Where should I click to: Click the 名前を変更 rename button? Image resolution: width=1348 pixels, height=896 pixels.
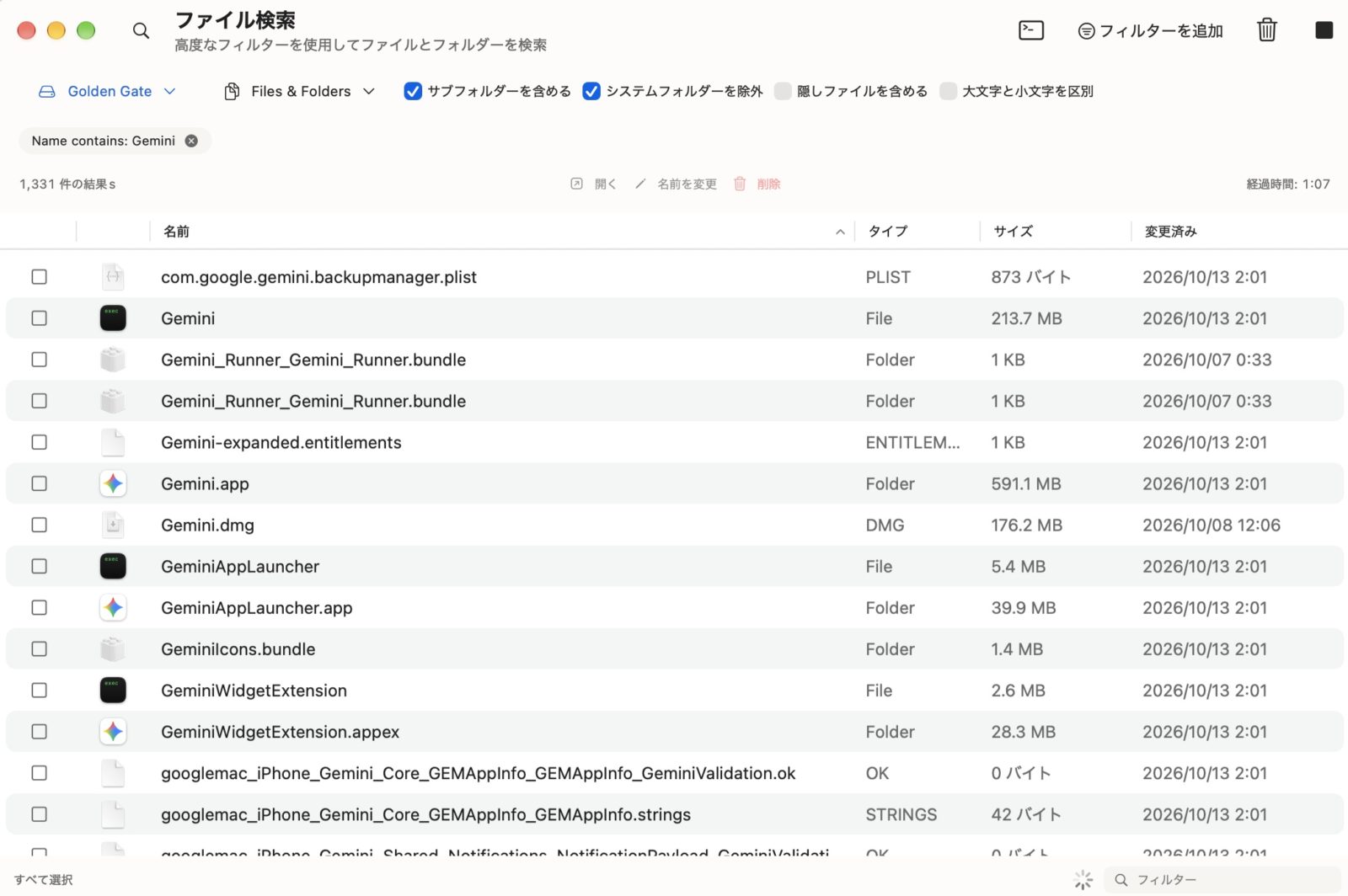[676, 184]
